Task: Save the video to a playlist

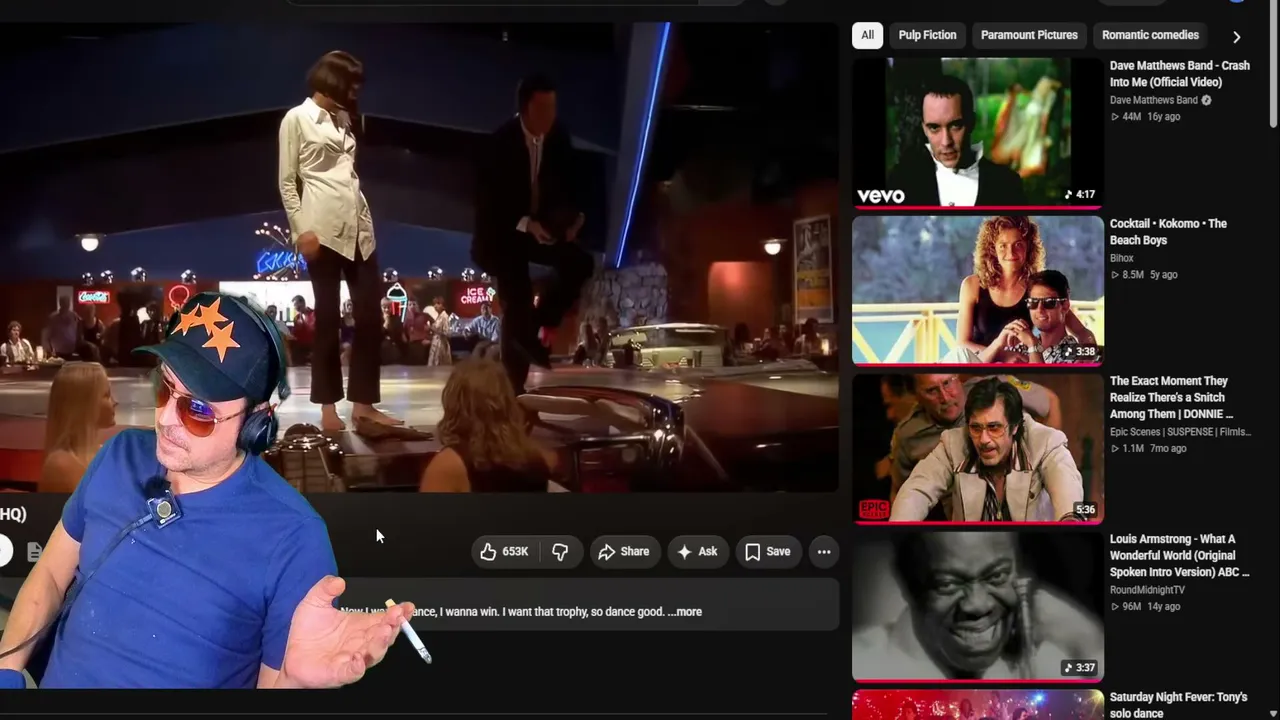Action: pos(768,552)
